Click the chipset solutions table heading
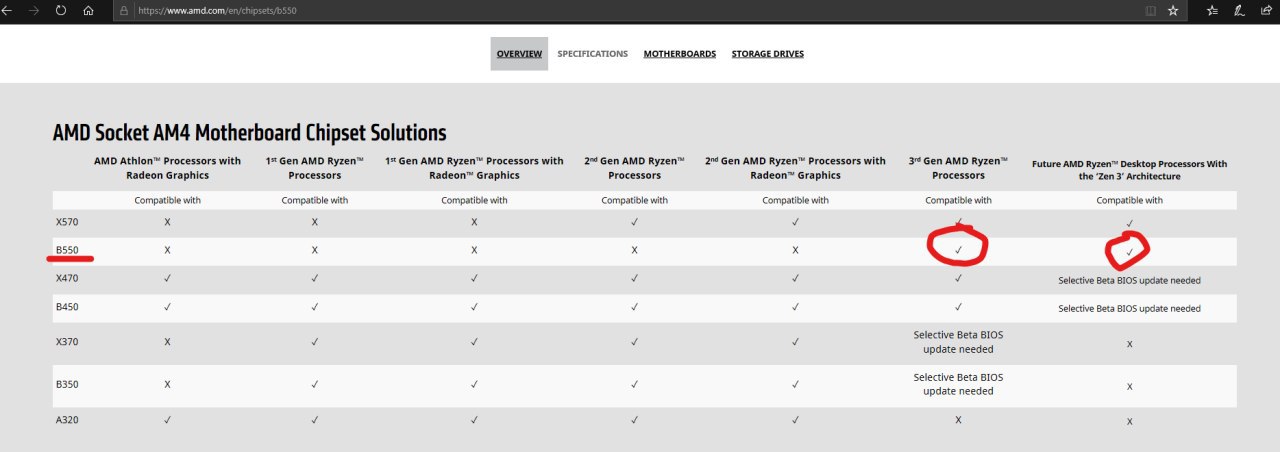The image size is (1280, 452). click(250, 133)
